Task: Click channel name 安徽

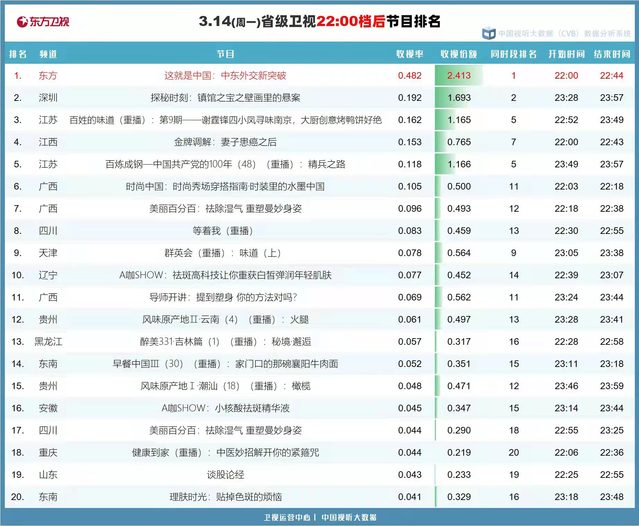Action: [48, 408]
